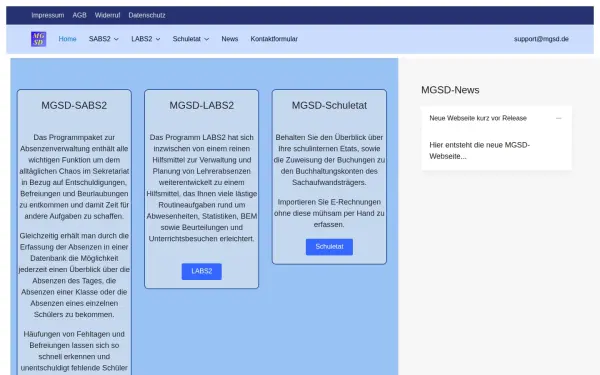Open the AGB link
This screenshot has width=600, height=375.
pyautogui.click(x=79, y=15)
